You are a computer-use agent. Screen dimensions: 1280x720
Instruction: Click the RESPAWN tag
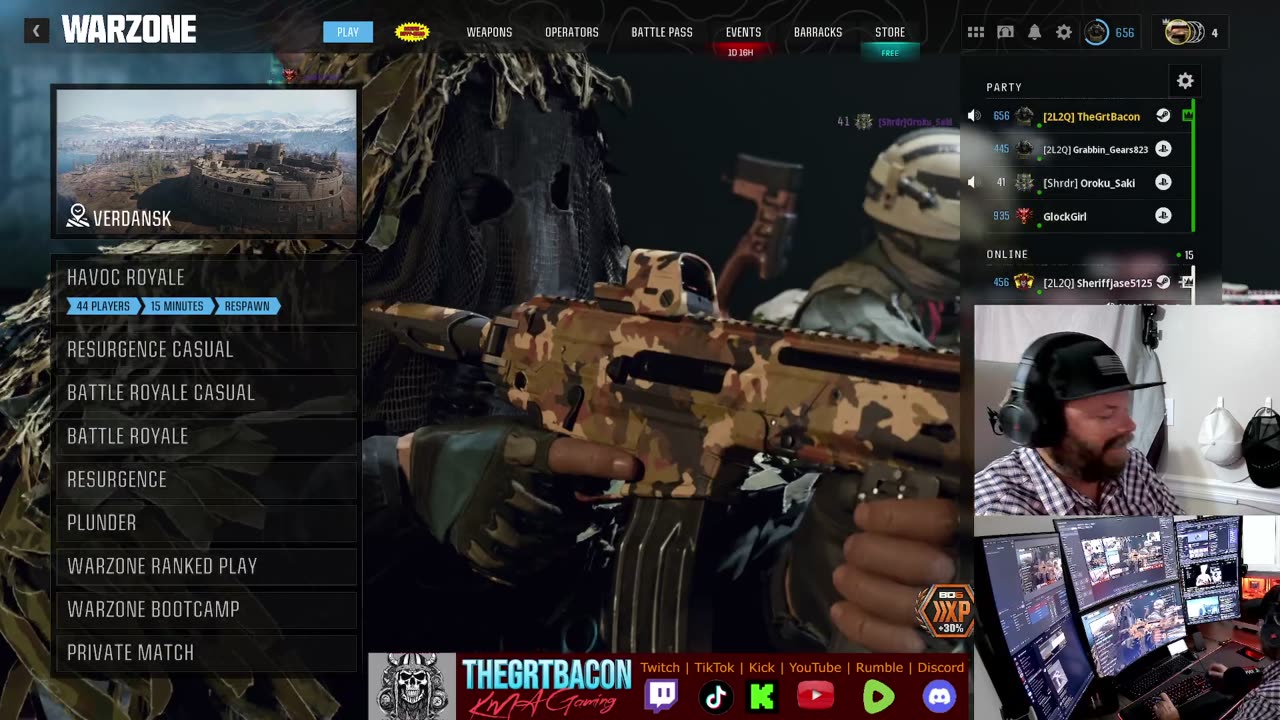[247, 306]
